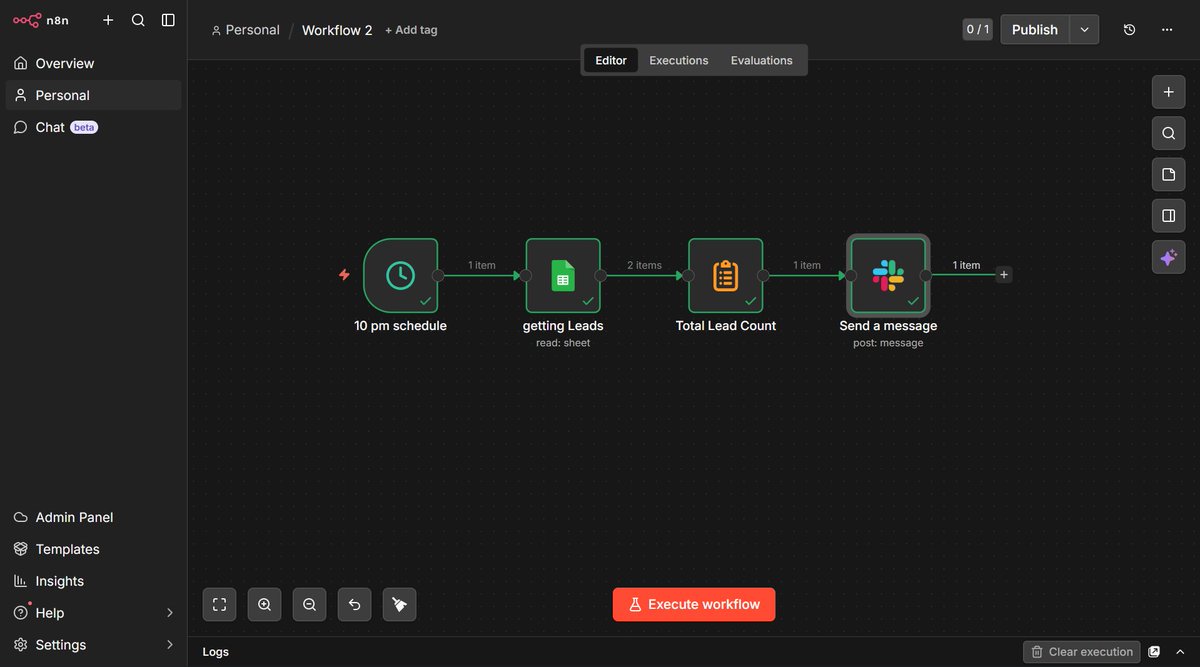1200x667 pixels.
Task: Expand the logs panel with the chevron
Action: (1180, 652)
